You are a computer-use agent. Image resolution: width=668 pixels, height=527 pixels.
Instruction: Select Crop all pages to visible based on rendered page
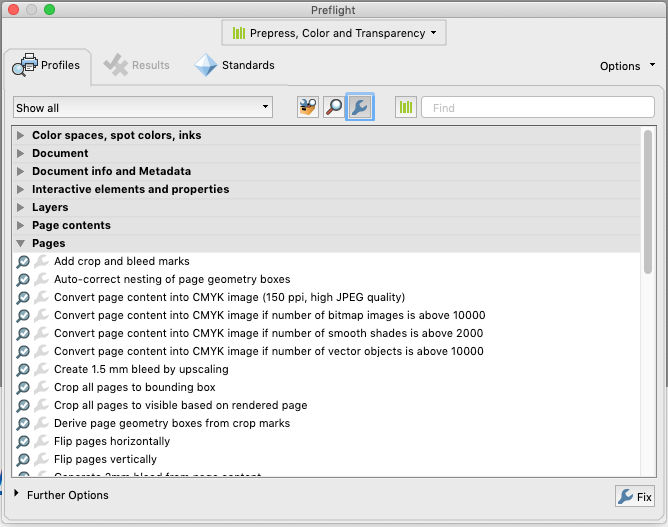[x=181, y=405]
